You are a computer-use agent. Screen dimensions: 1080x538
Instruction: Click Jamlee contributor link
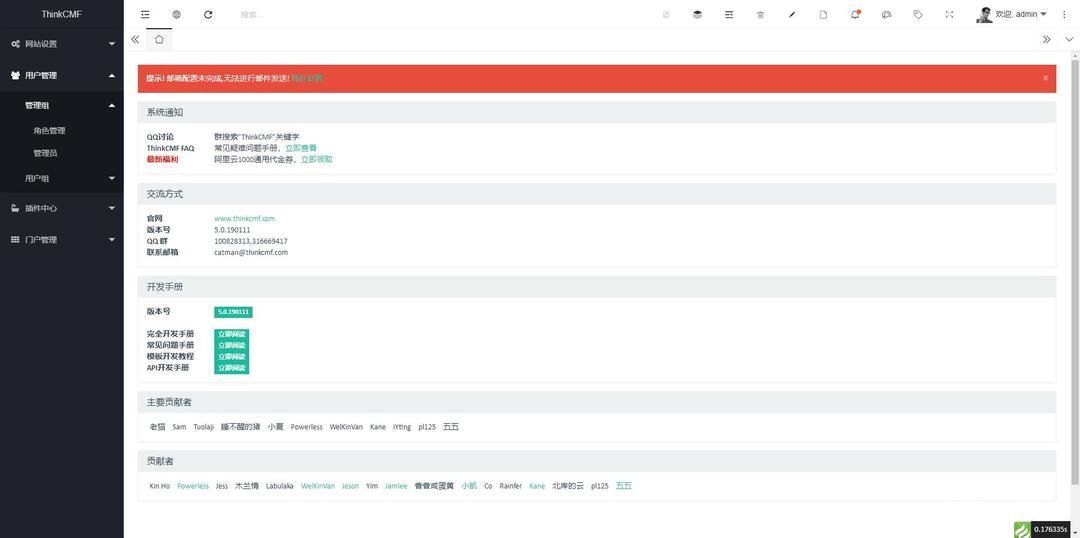pyautogui.click(x=396, y=486)
